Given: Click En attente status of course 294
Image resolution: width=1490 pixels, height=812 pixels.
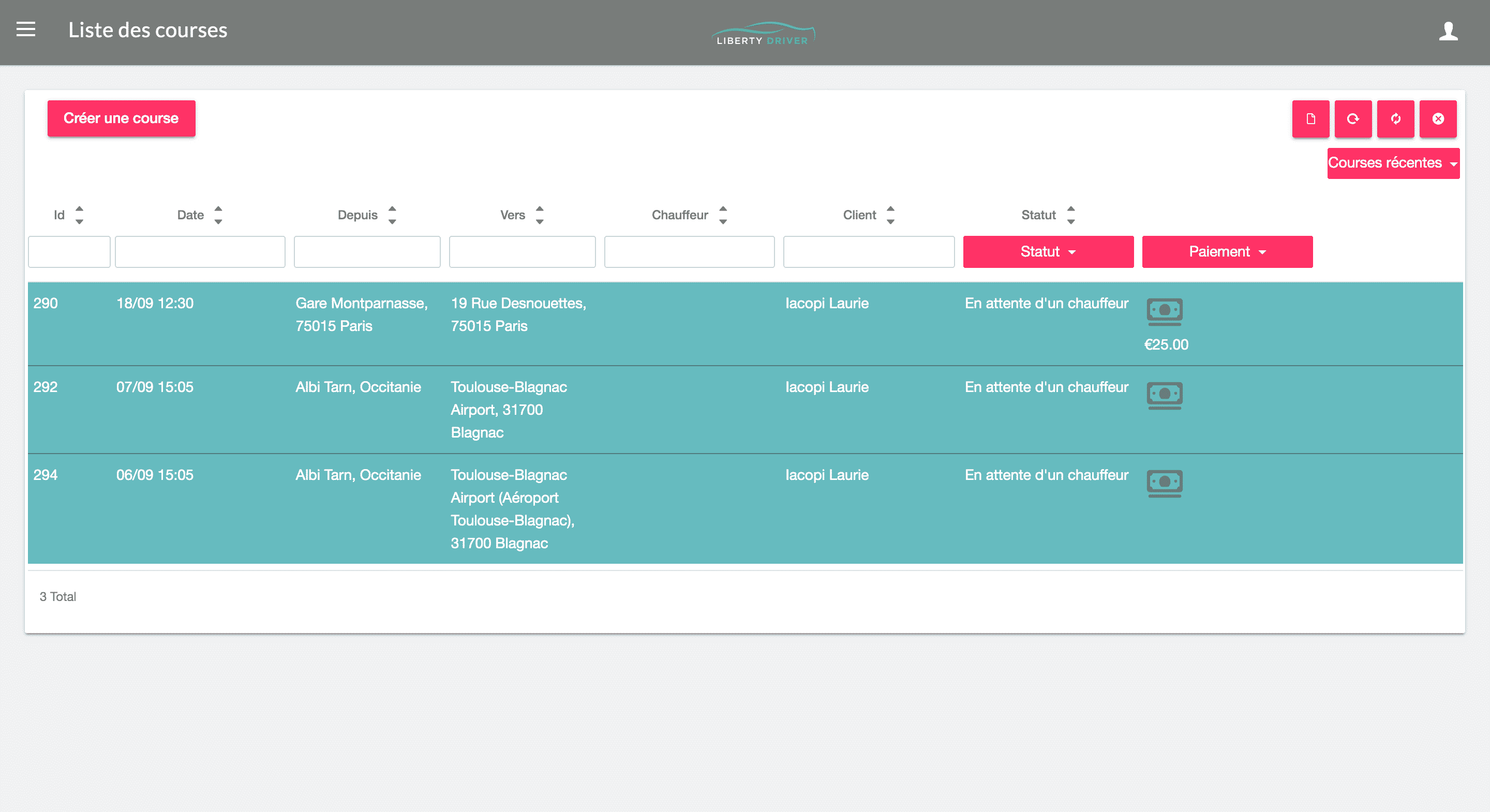Looking at the screenshot, I should point(1046,475).
